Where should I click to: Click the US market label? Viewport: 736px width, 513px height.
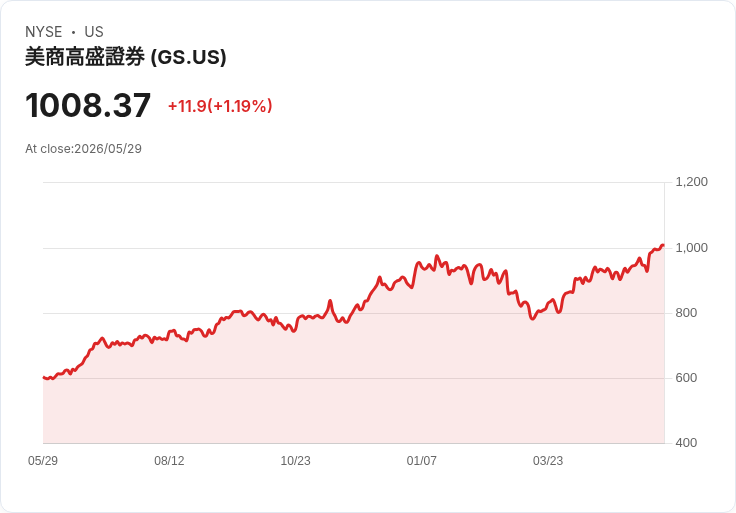point(94,31)
